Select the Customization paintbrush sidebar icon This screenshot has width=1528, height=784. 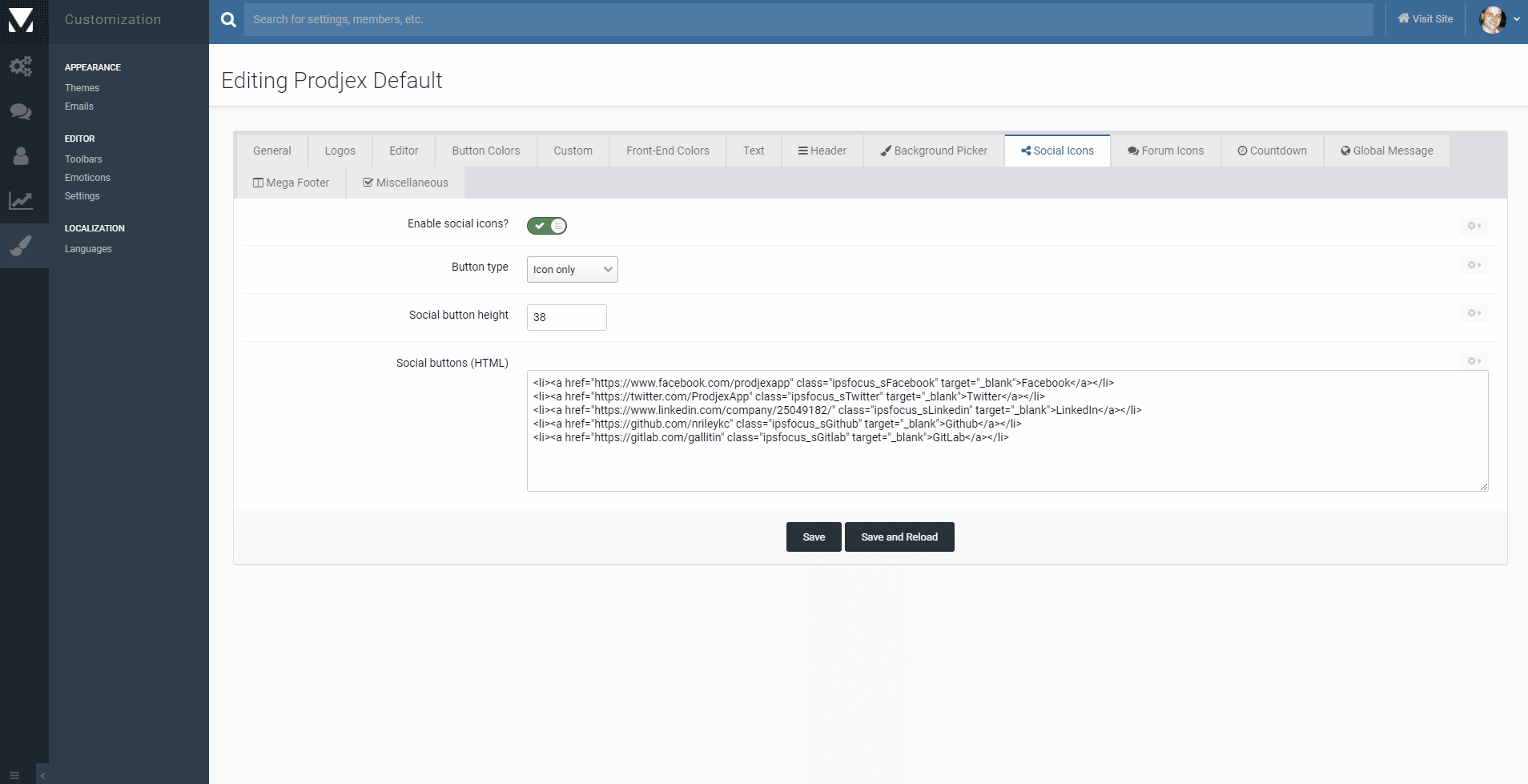(x=21, y=245)
